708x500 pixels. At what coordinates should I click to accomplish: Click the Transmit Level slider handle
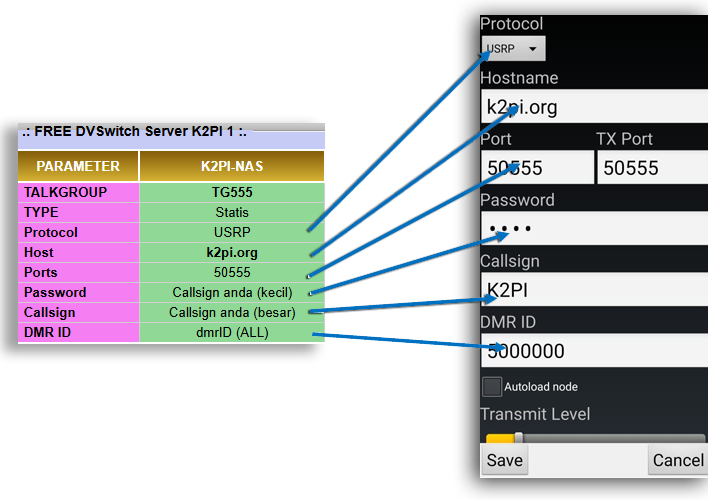(518, 438)
